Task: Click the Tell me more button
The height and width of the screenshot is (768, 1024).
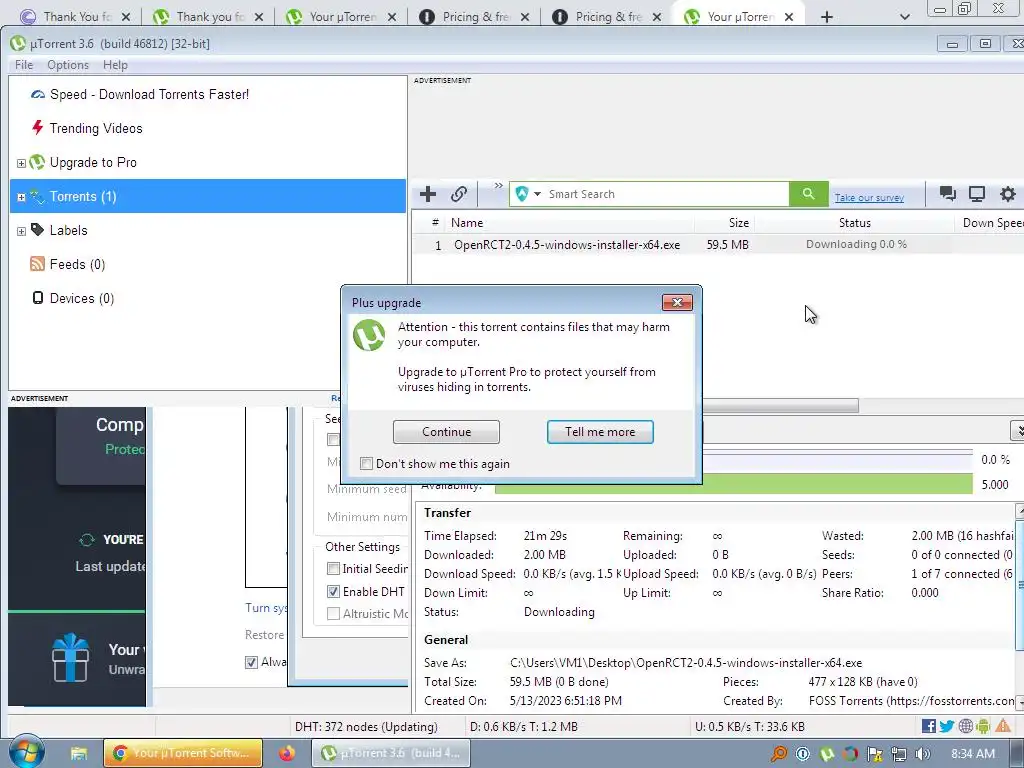Action: tap(600, 432)
